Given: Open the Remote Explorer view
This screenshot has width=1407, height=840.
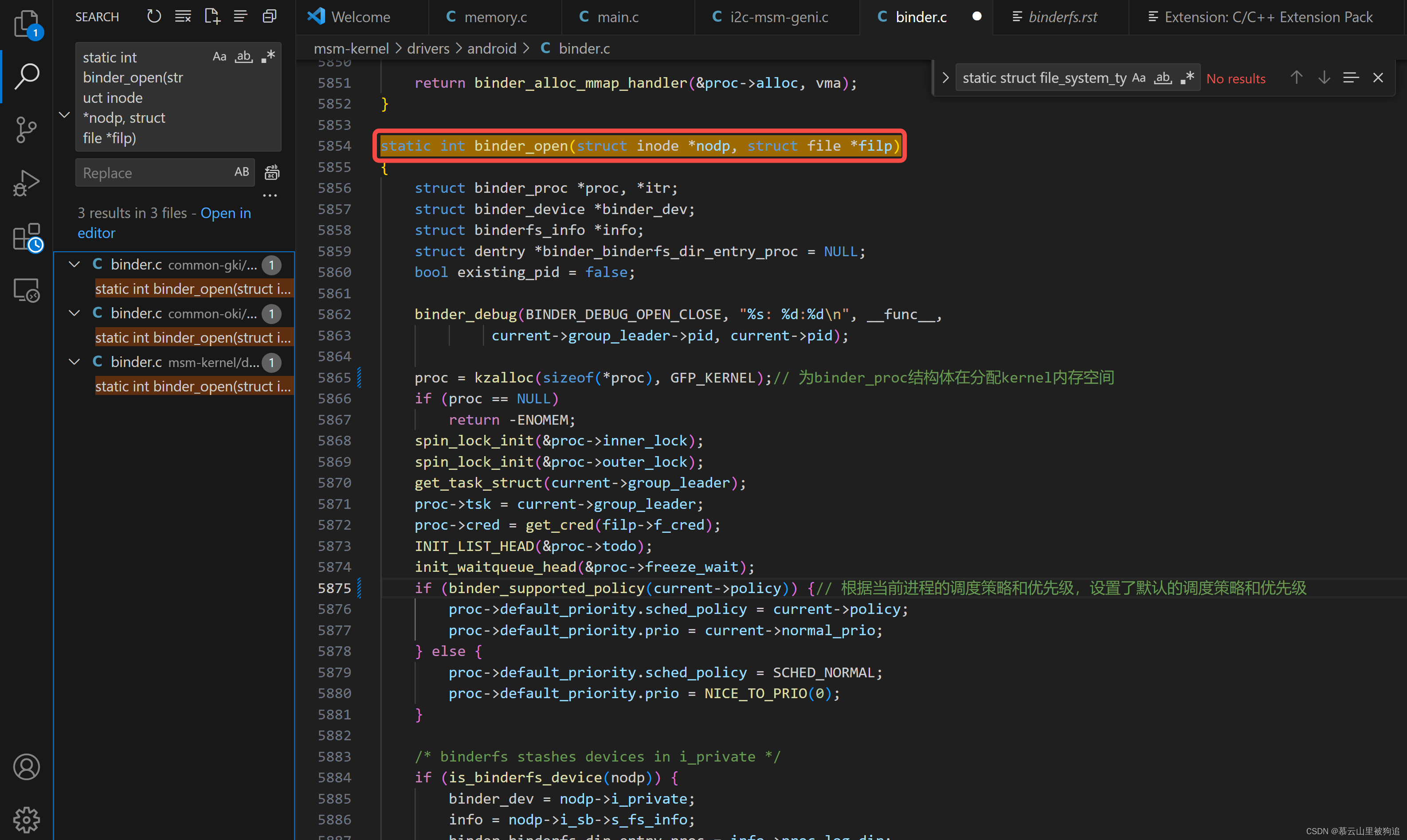Looking at the screenshot, I should click(x=26, y=290).
